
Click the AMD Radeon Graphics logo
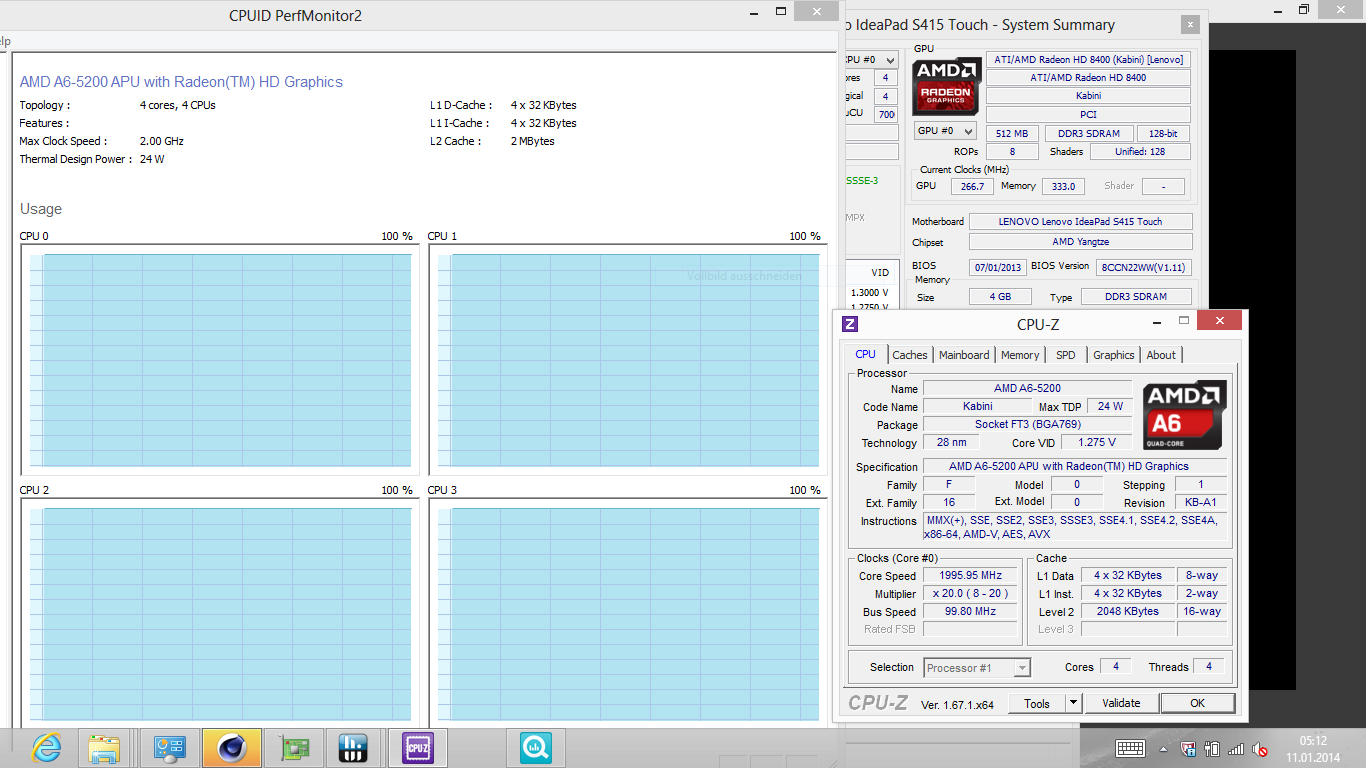pyautogui.click(x=947, y=86)
